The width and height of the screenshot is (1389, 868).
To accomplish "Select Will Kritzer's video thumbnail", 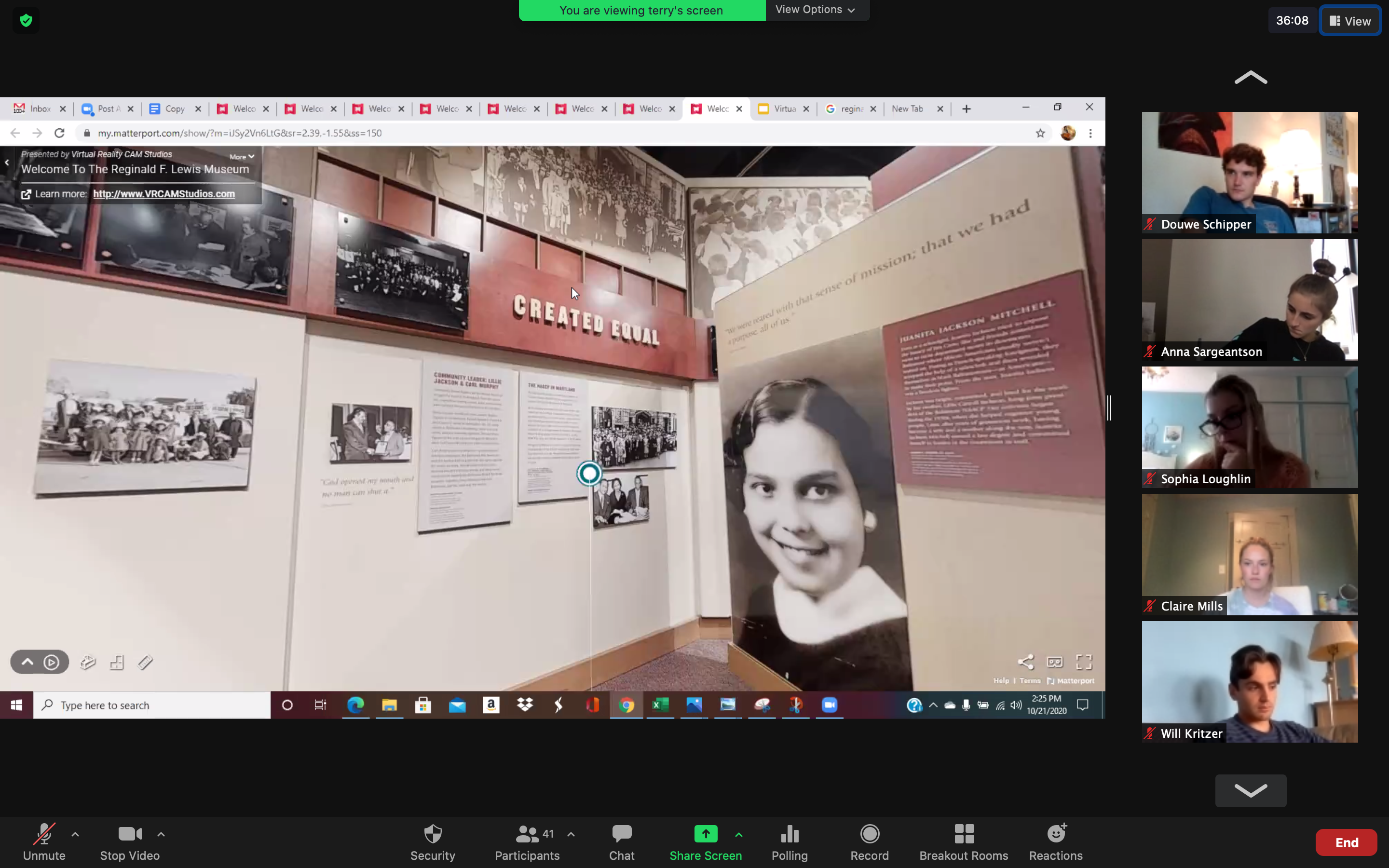I will point(1249,681).
